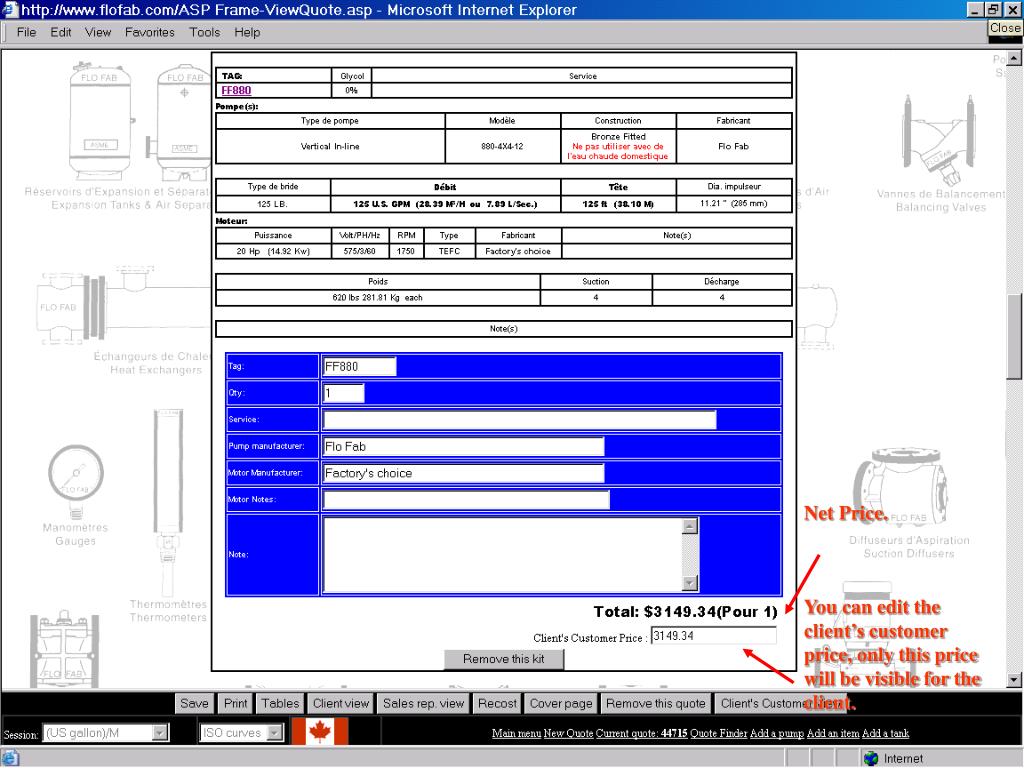Click the Save button
The height and width of the screenshot is (768, 1024).
[194, 703]
